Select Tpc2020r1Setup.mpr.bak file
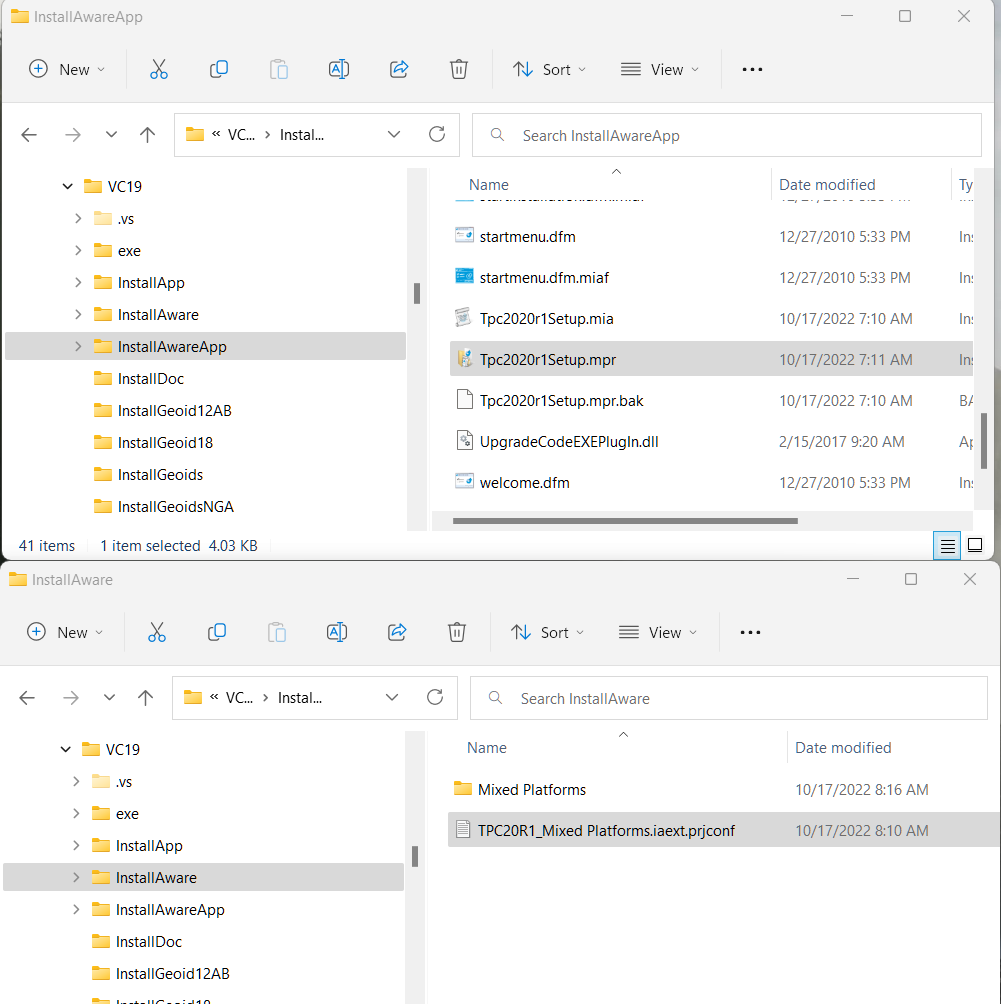 pyautogui.click(x=561, y=401)
